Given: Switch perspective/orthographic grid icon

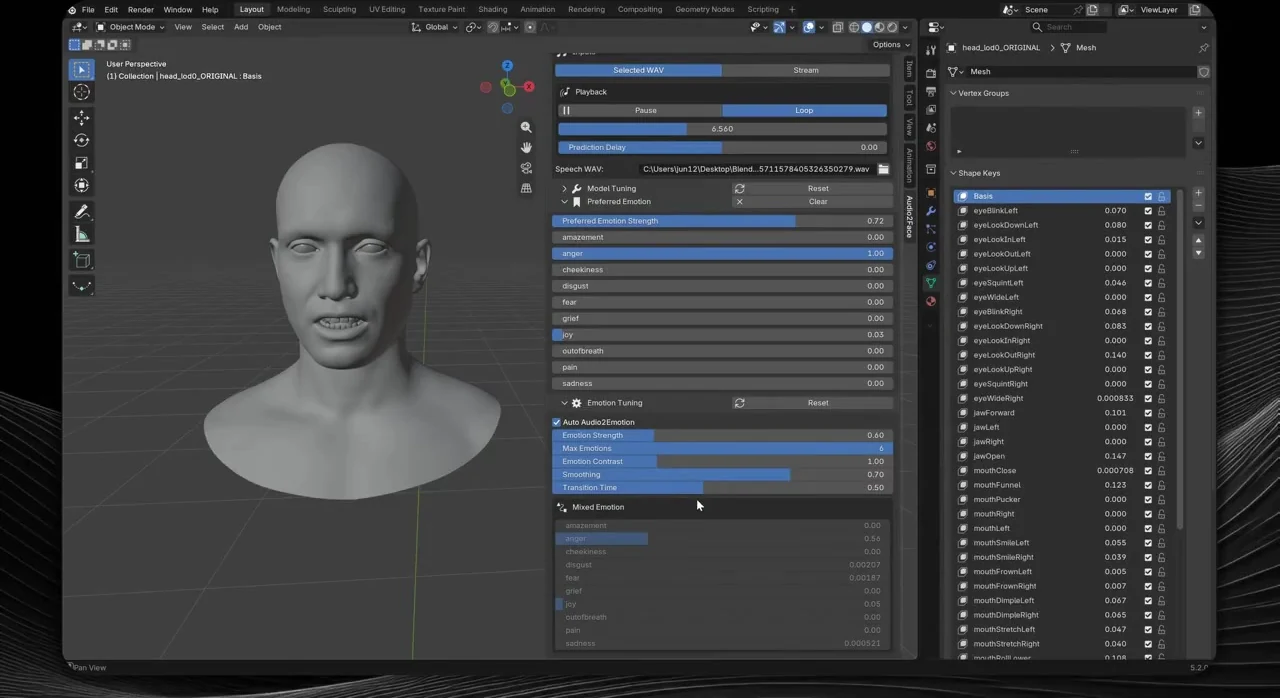Looking at the screenshot, I should click(526, 188).
